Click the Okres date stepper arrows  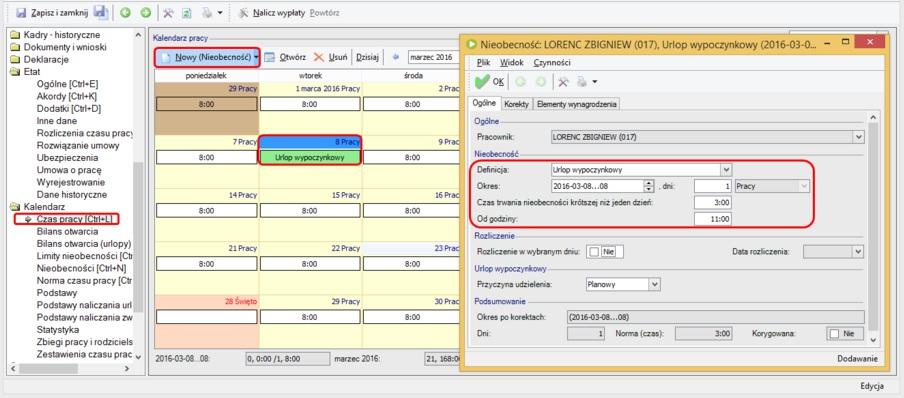coord(649,186)
